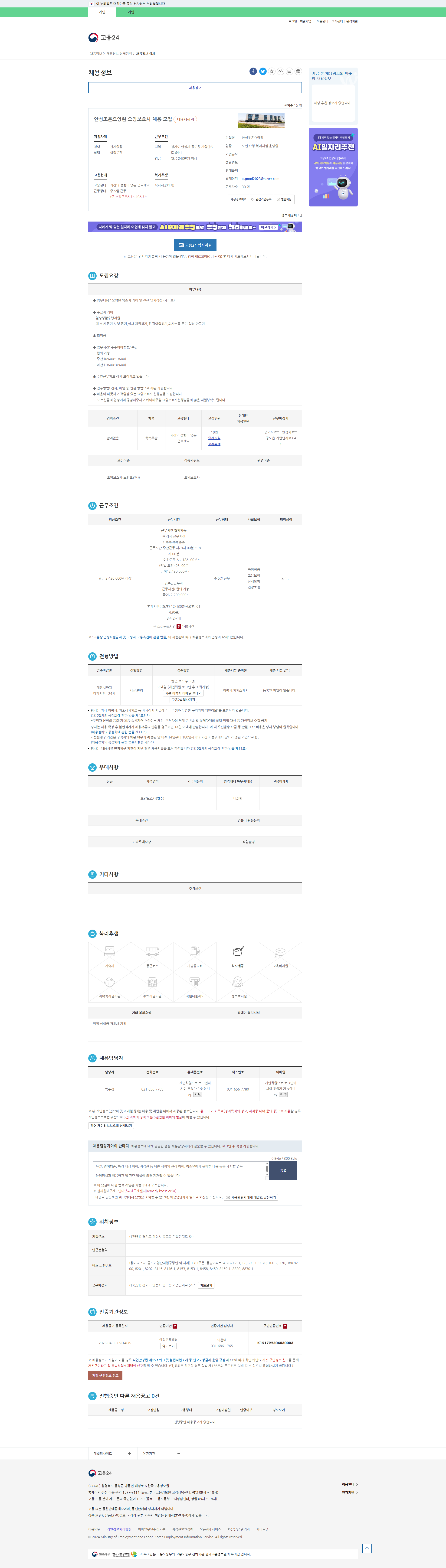Viewport: 446px width, 1568px height.
Task: Expand the 패밀리사이트 plus menu
Action: (x=130, y=1454)
